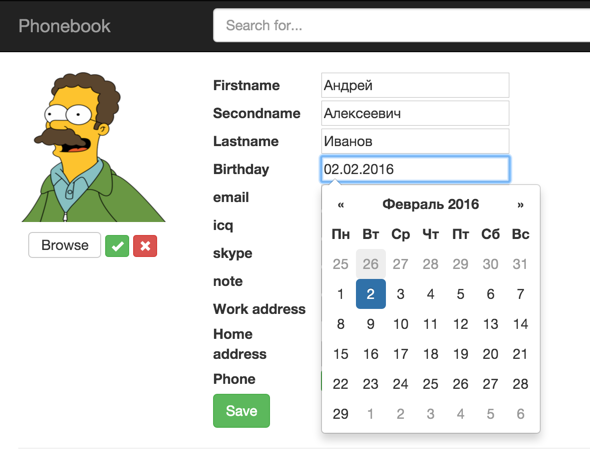Open month picker via Февраль 2016 header

click(x=430, y=205)
